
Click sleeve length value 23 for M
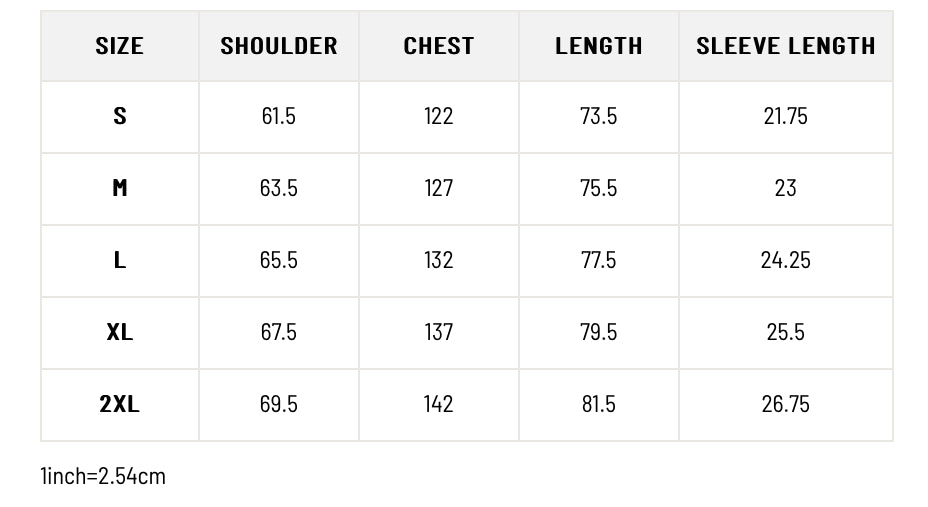[786, 188]
